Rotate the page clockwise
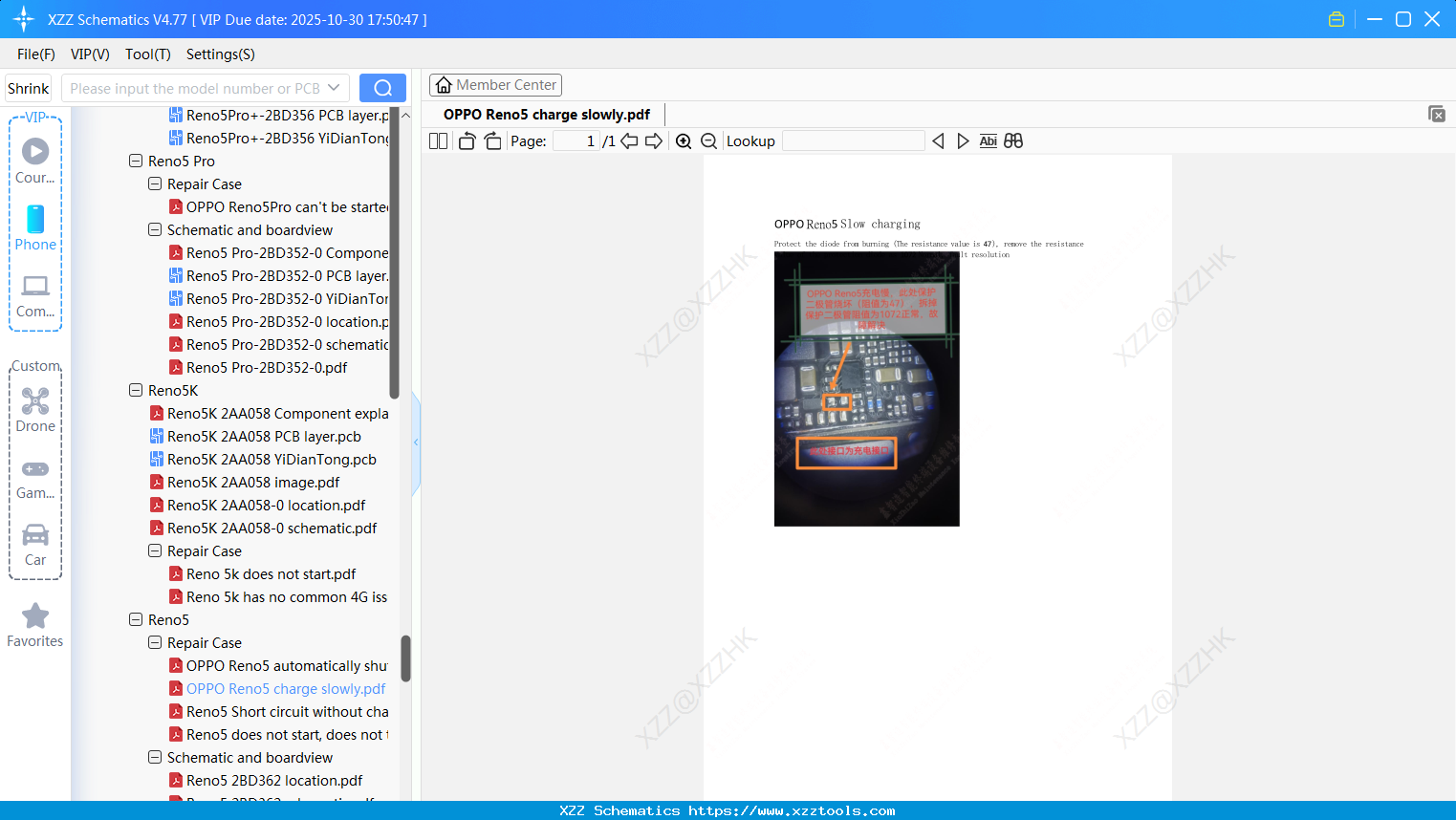This screenshot has height=820, width=1456. (x=493, y=141)
